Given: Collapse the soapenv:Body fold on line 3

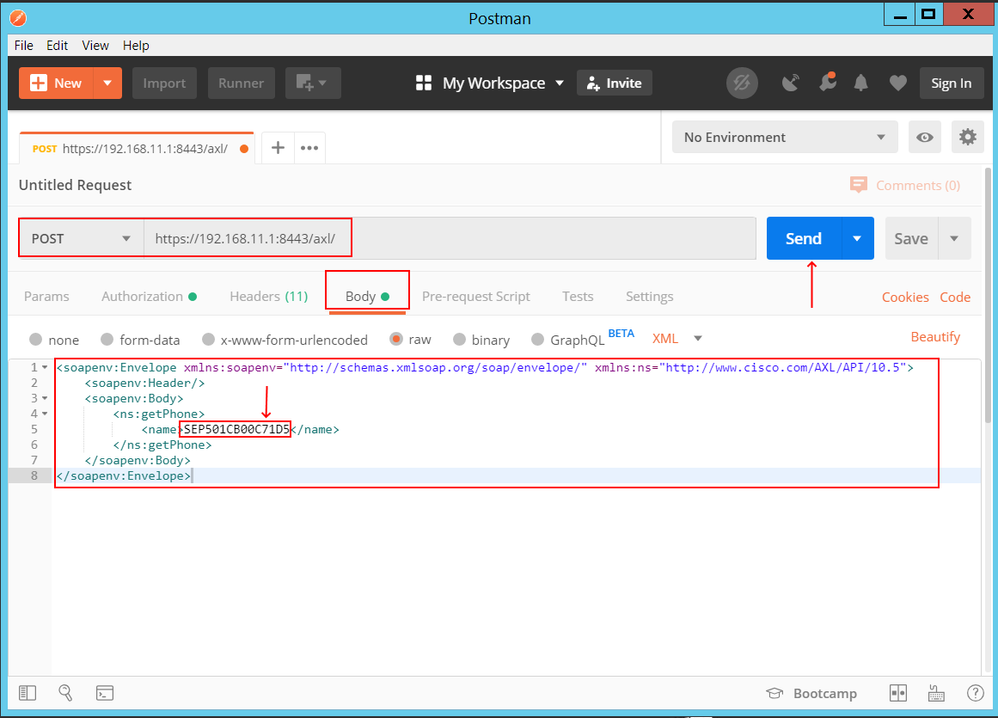Looking at the screenshot, I should [45, 398].
